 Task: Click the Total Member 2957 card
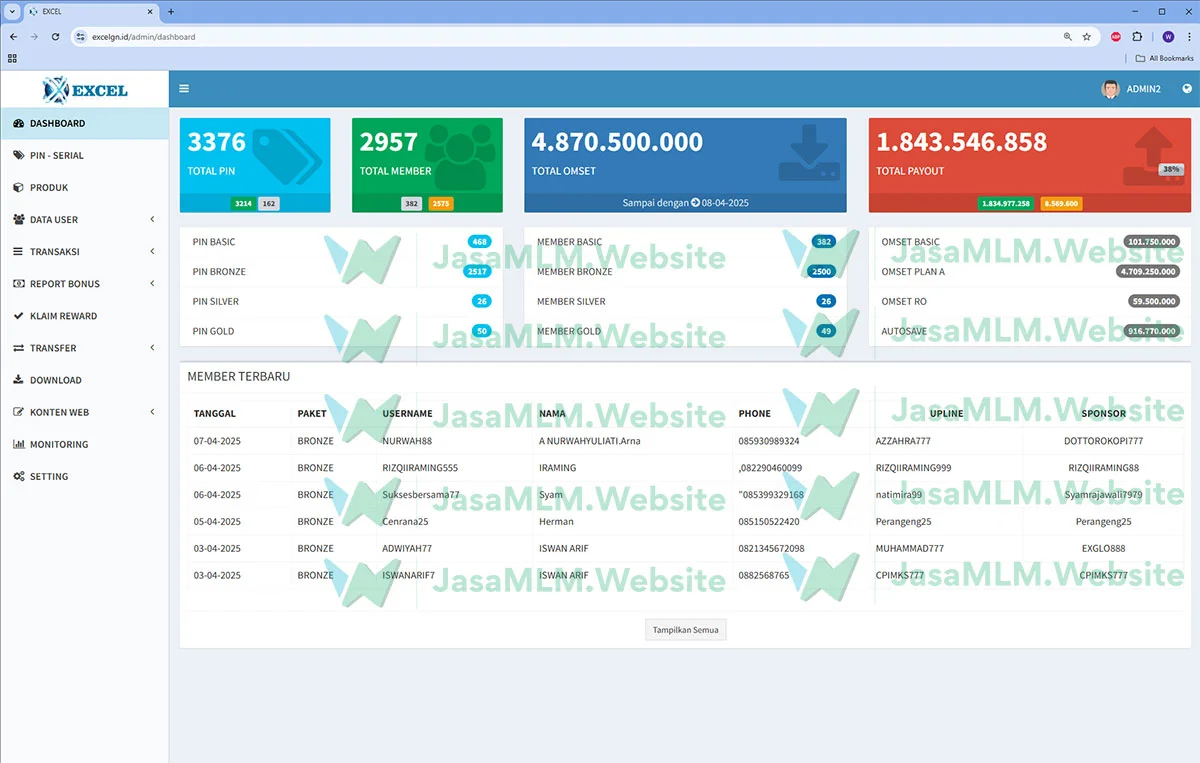click(x=427, y=165)
